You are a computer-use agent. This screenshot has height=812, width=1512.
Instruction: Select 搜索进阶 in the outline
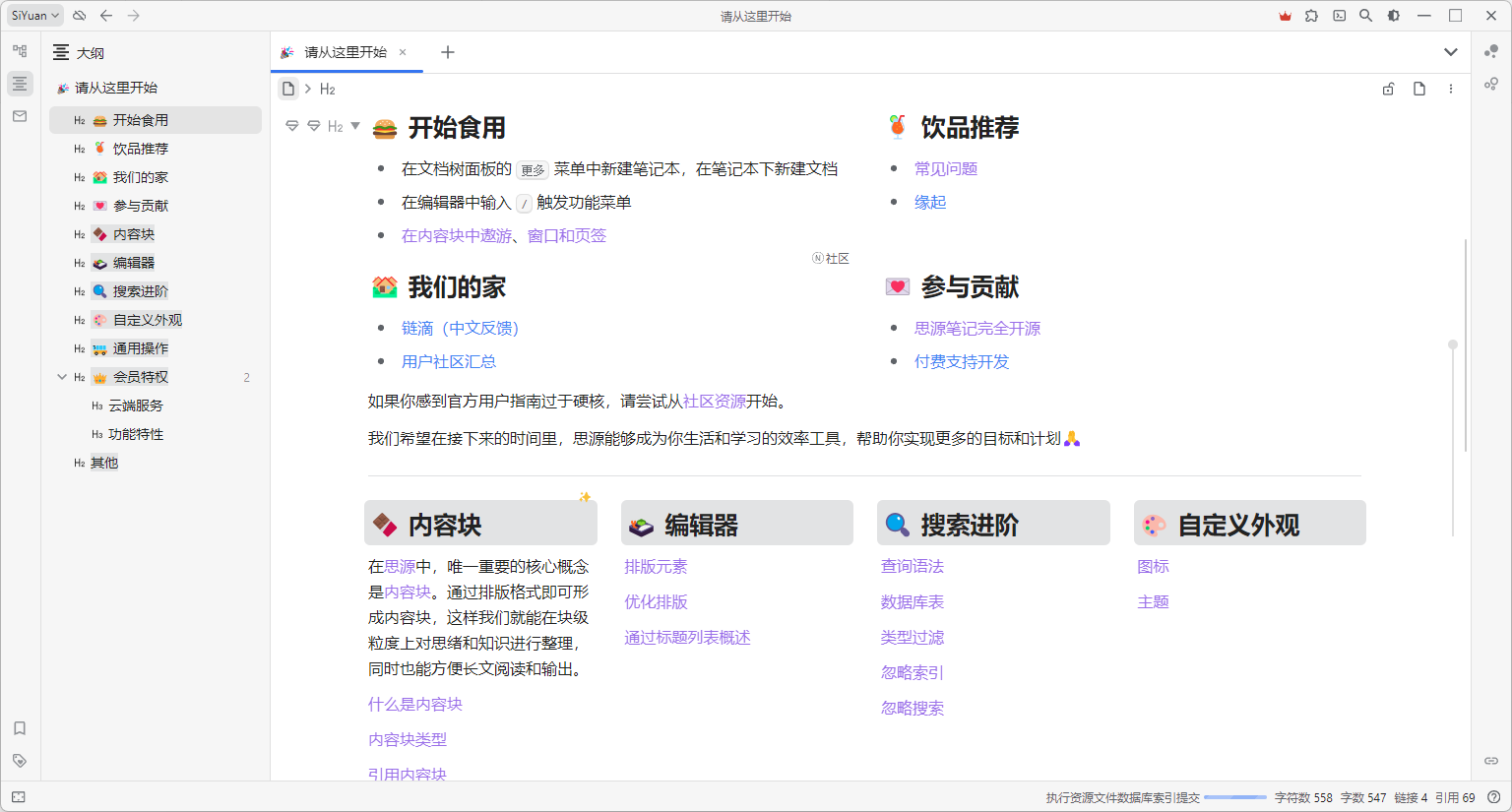(140, 291)
